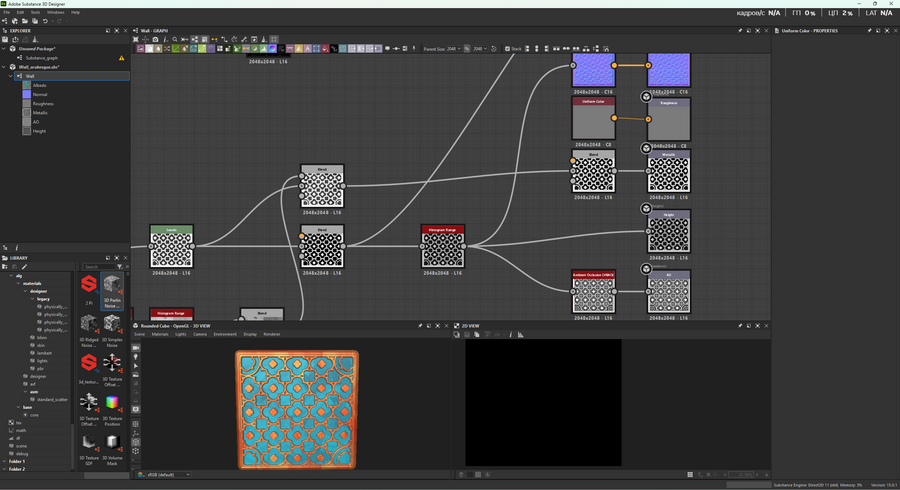Toggle the link icon between parent size fields
This screenshot has height=490, width=900.
point(468,48)
